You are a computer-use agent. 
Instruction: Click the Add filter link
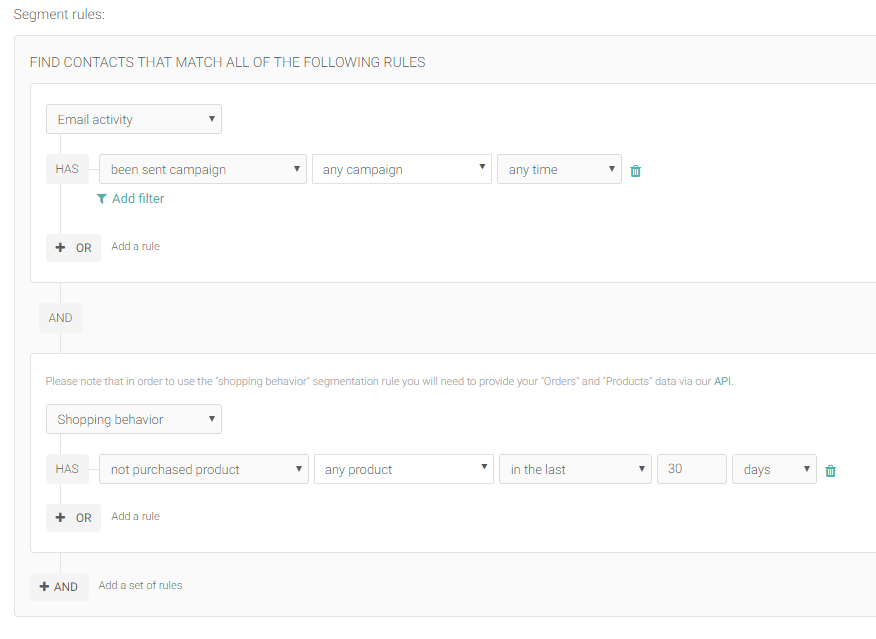point(138,199)
